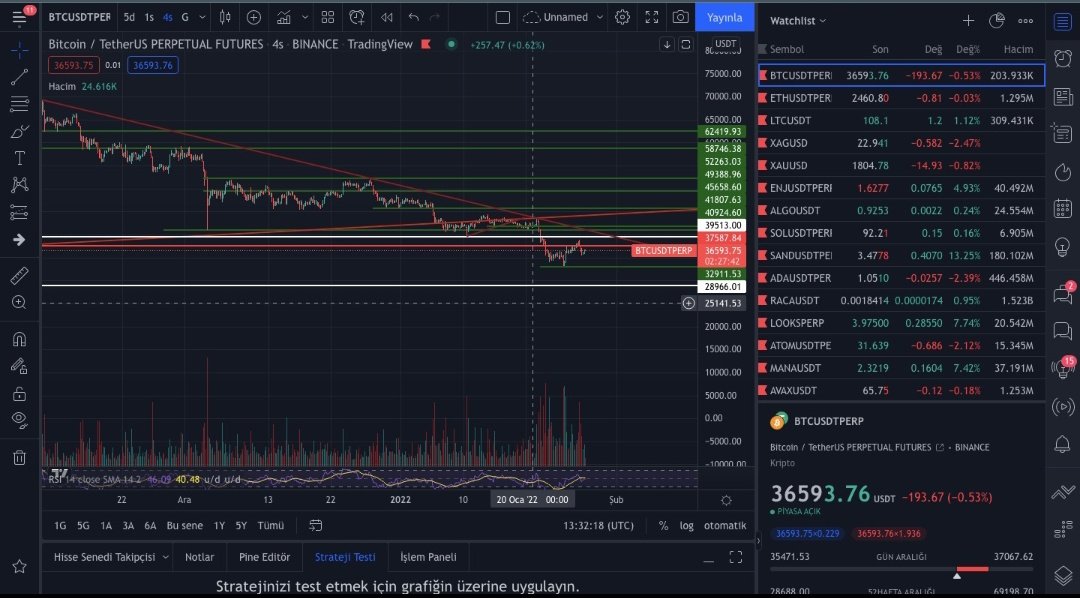Set date range to 1G

60,526
